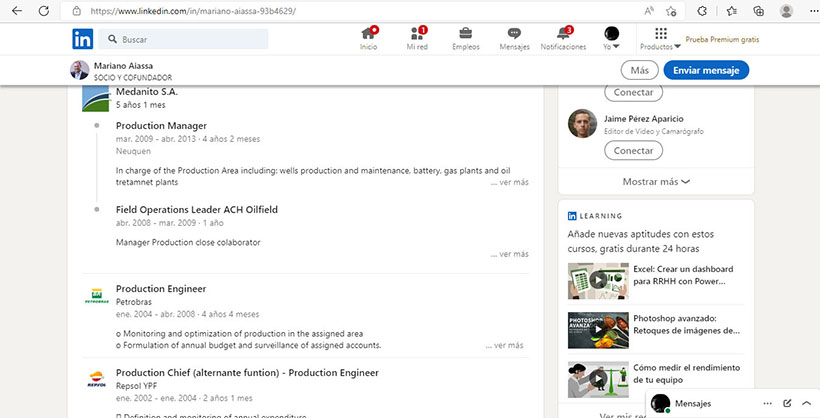Open the Productos apps grid menu
Image resolution: width=820 pixels, height=418 pixels.
(660, 39)
